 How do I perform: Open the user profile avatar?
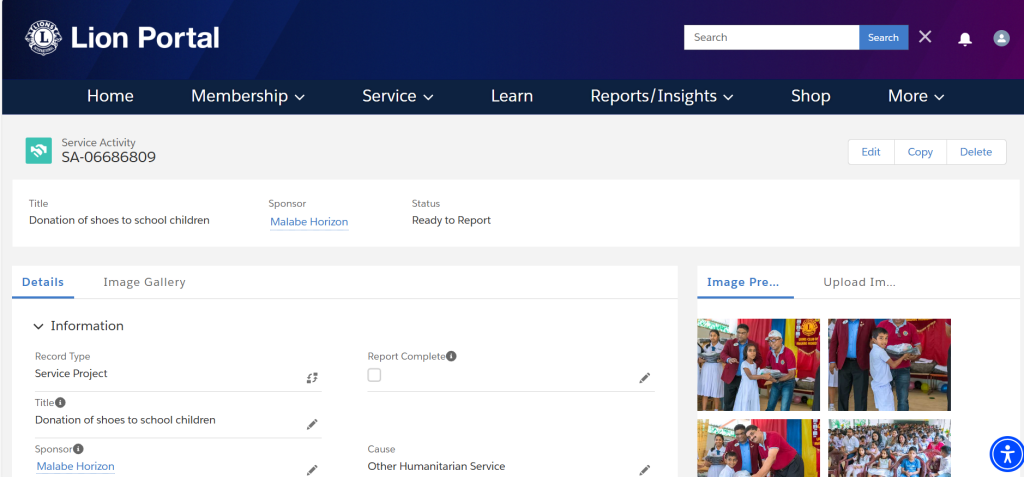click(1001, 38)
